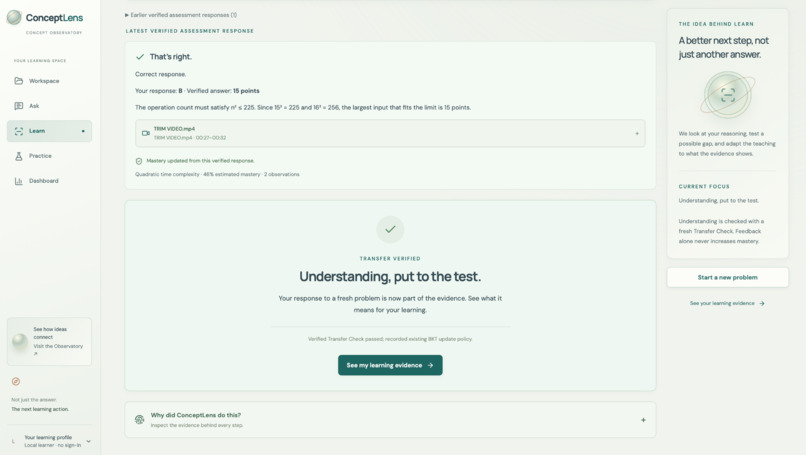Open the Practice section
This screenshot has height=455, width=806.
(x=49, y=156)
